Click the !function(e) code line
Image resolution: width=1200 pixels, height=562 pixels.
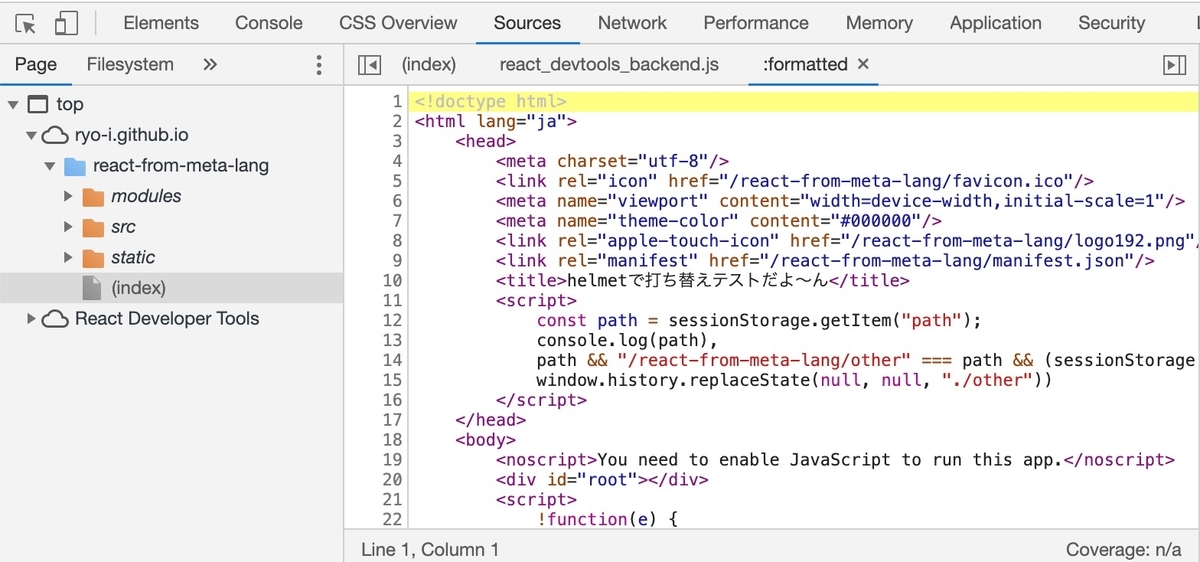608,519
